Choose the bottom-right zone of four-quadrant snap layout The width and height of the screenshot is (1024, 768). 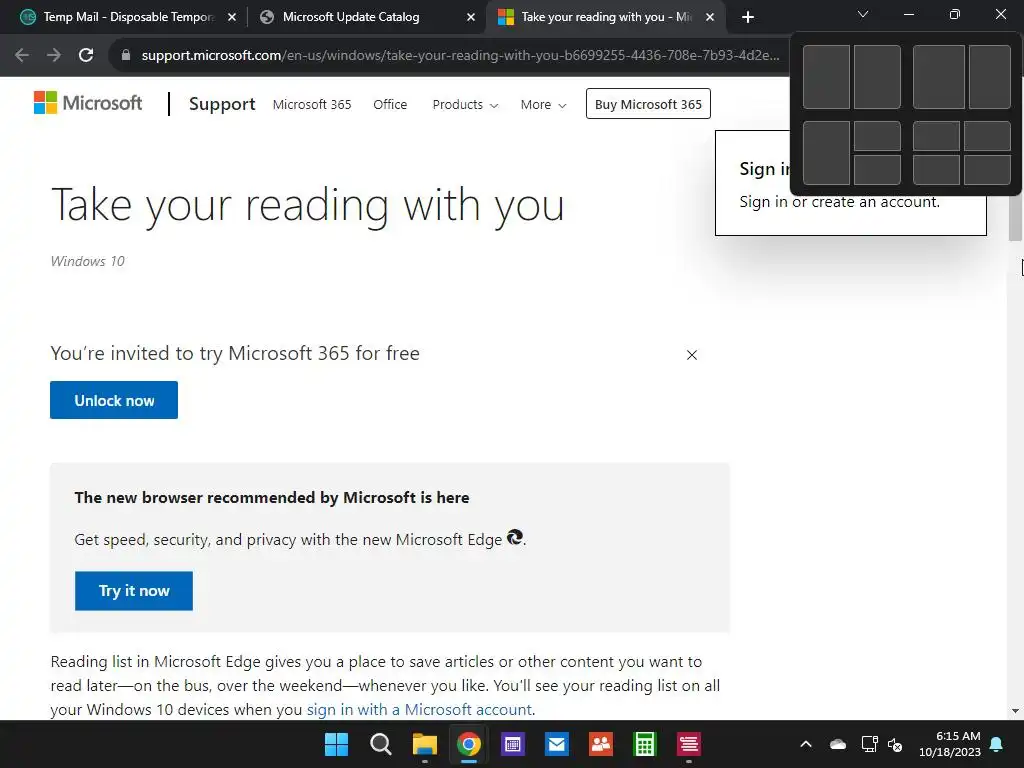[987, 170]
